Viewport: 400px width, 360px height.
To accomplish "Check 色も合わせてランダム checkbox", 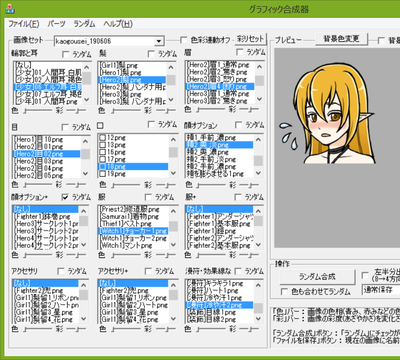I will click(284, 292).
